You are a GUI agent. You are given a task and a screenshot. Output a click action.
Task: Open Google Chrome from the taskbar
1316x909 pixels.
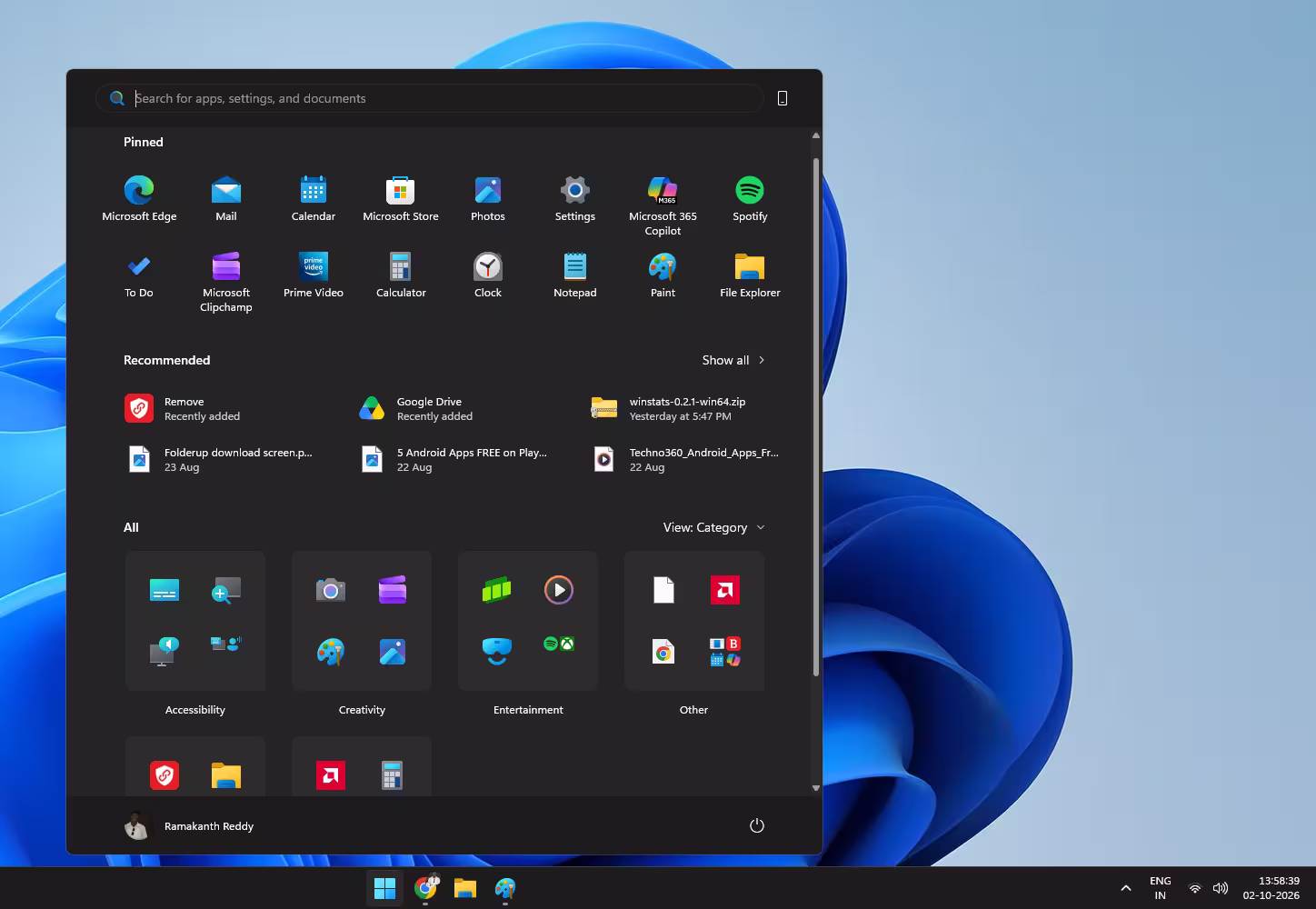(x=425, y=888)
